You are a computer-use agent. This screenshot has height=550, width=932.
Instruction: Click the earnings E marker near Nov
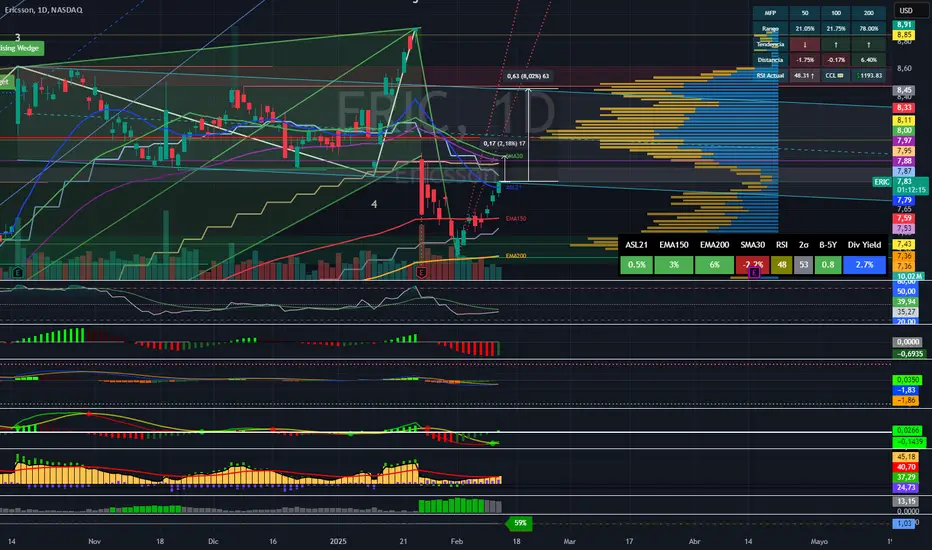(18, 273)
